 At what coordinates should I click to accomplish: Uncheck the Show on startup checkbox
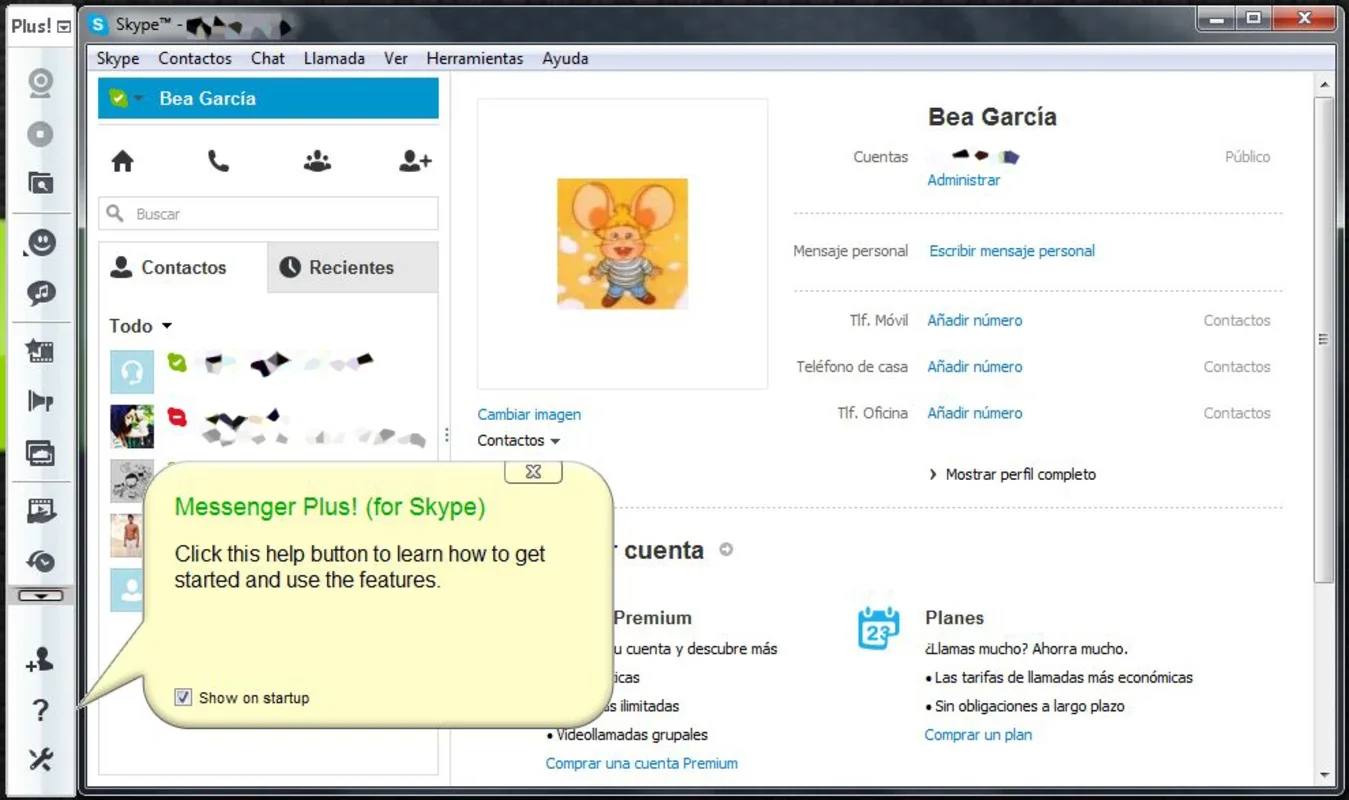(182, 697)
